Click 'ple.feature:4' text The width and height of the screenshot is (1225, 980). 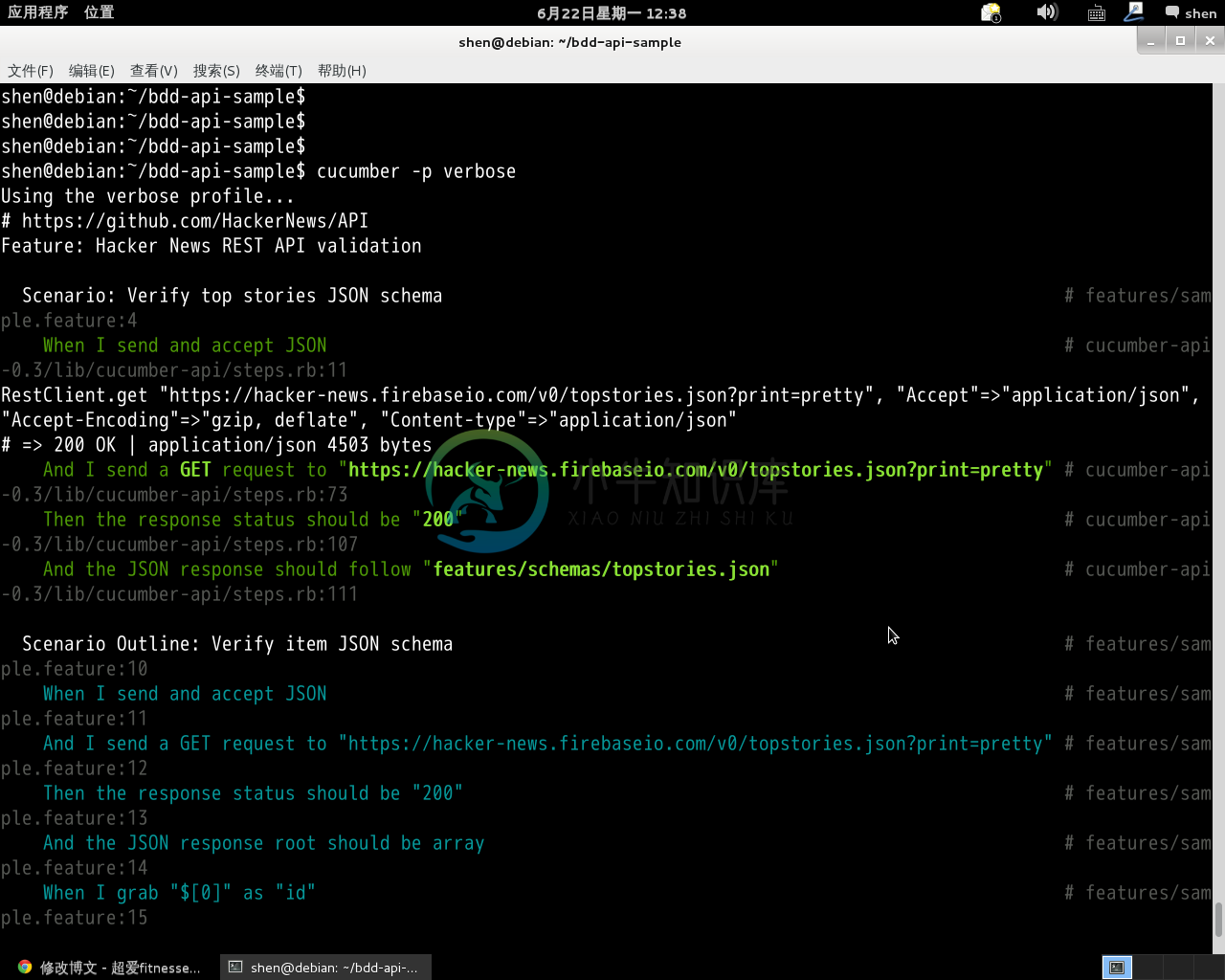tap(69, 321)
